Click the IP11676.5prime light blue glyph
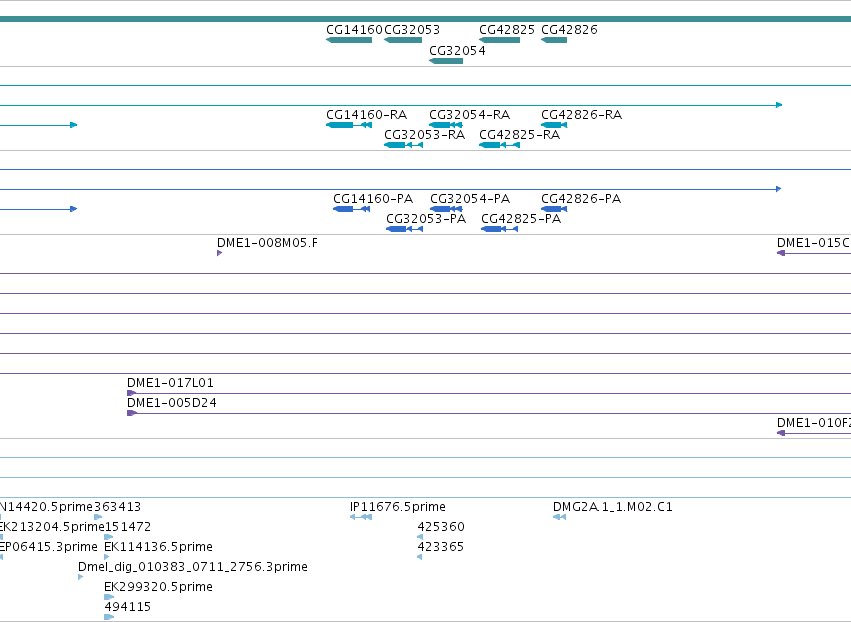851x622 pixels. 361,517
